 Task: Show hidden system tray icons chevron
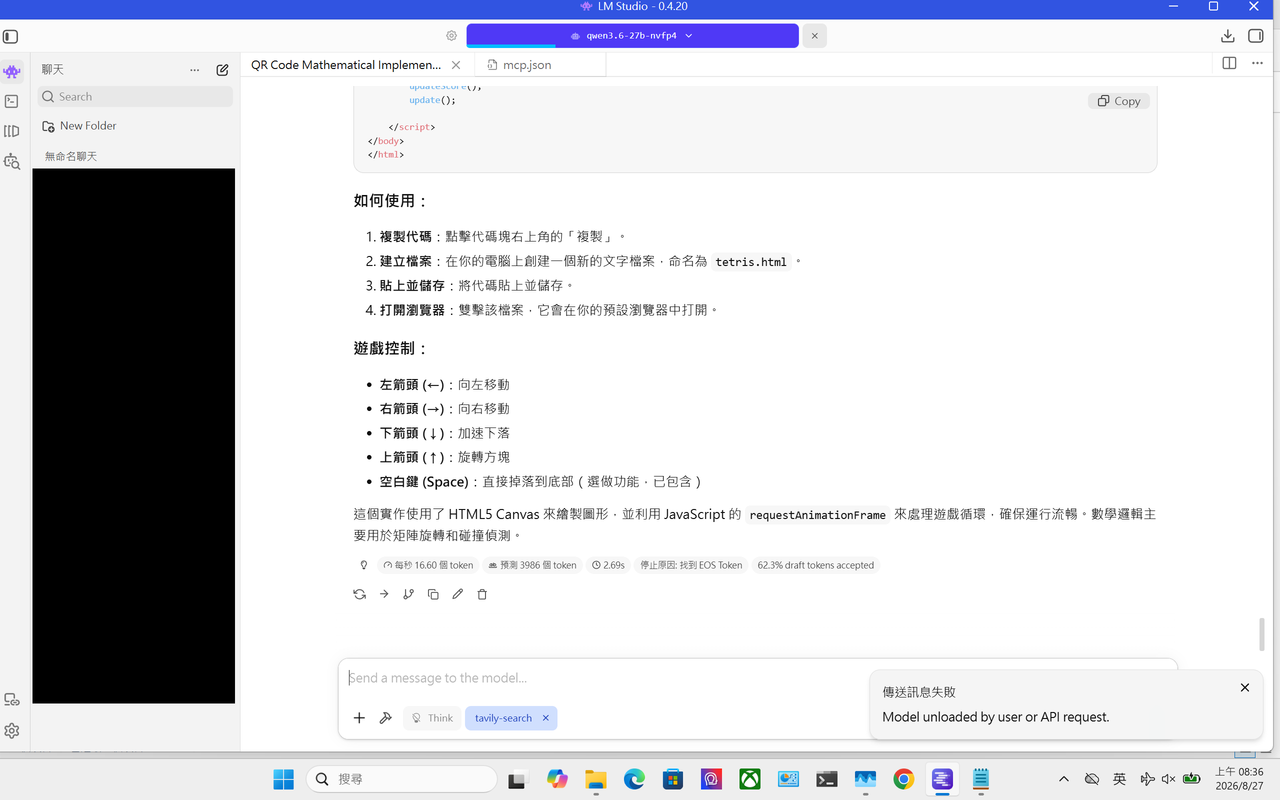point(1064,779)
